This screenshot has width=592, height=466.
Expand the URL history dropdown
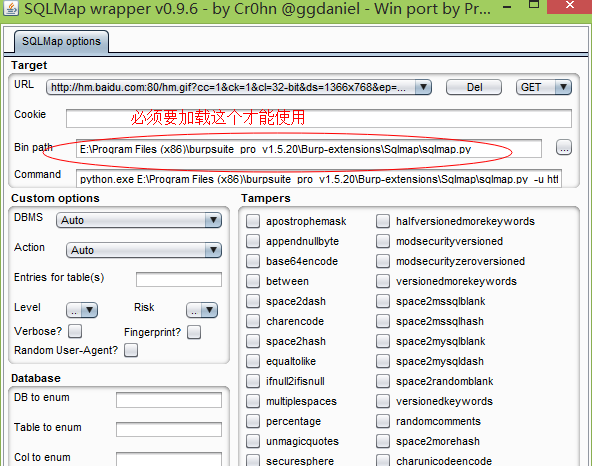423,87
